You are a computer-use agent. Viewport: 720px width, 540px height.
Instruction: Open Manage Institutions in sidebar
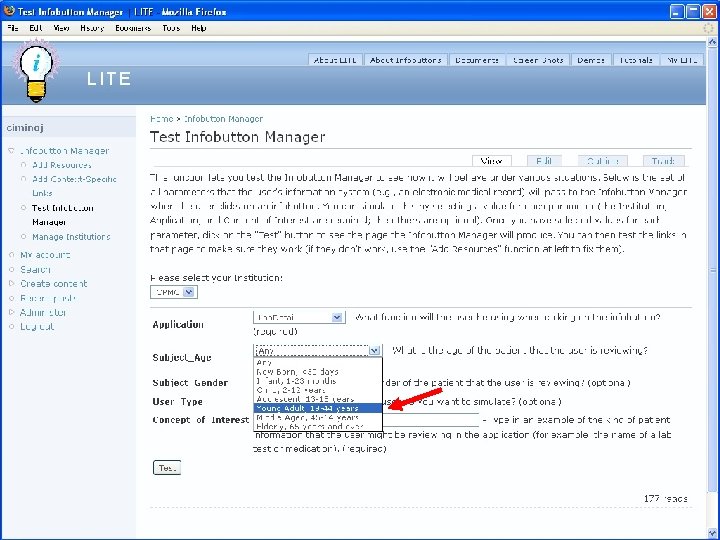pos(71,237)
